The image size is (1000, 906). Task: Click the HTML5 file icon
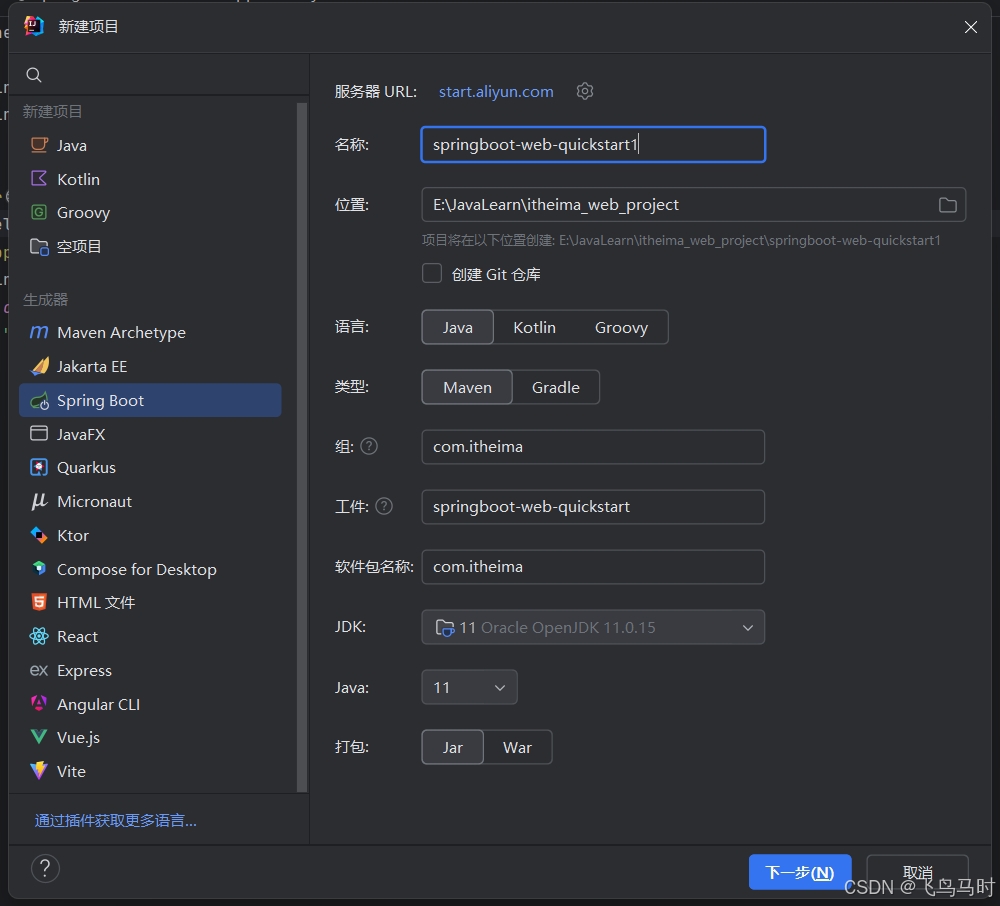pos(39,602)
